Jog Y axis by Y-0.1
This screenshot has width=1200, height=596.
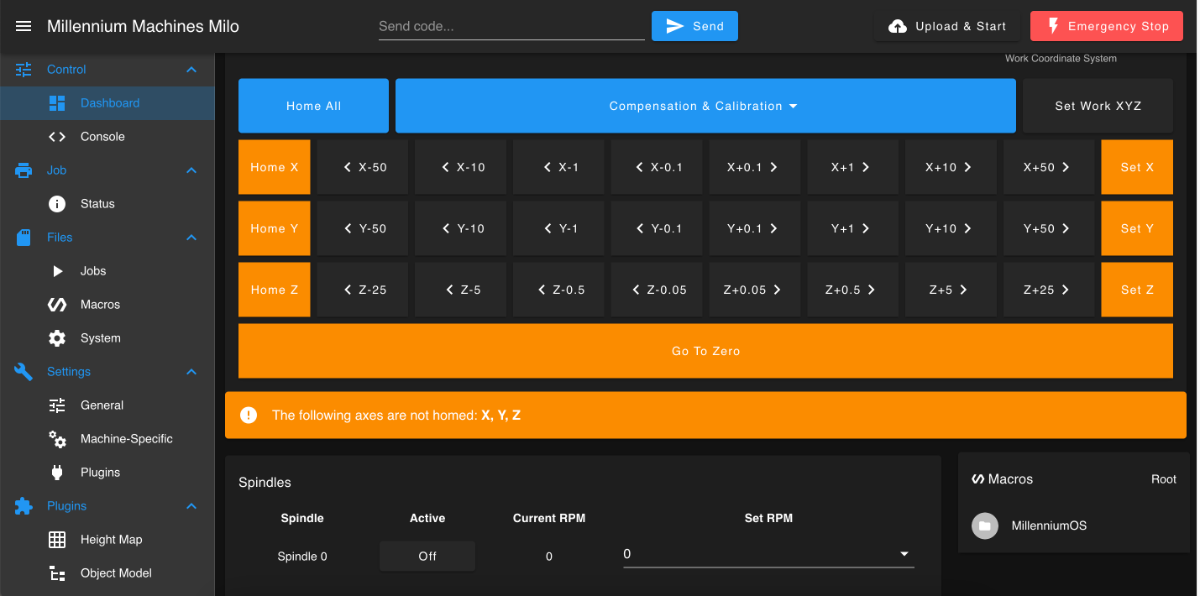[656, 229]
